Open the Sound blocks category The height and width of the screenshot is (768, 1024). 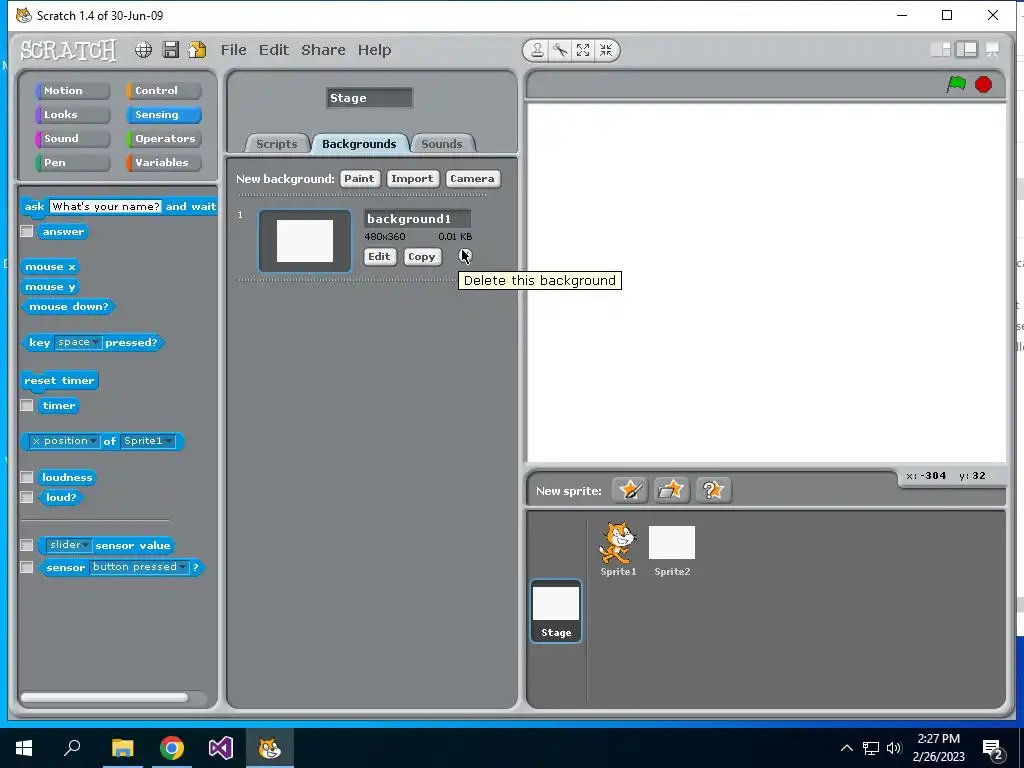pyautogui.click(x=72, y=138)
